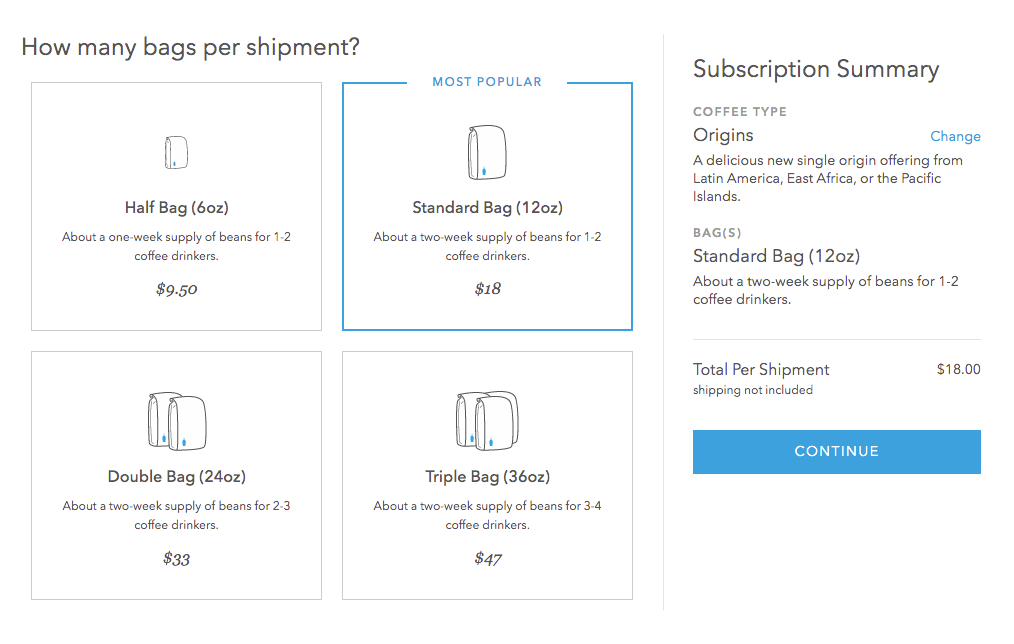Click the Double Bag two-bags icon

click(177, 421)
